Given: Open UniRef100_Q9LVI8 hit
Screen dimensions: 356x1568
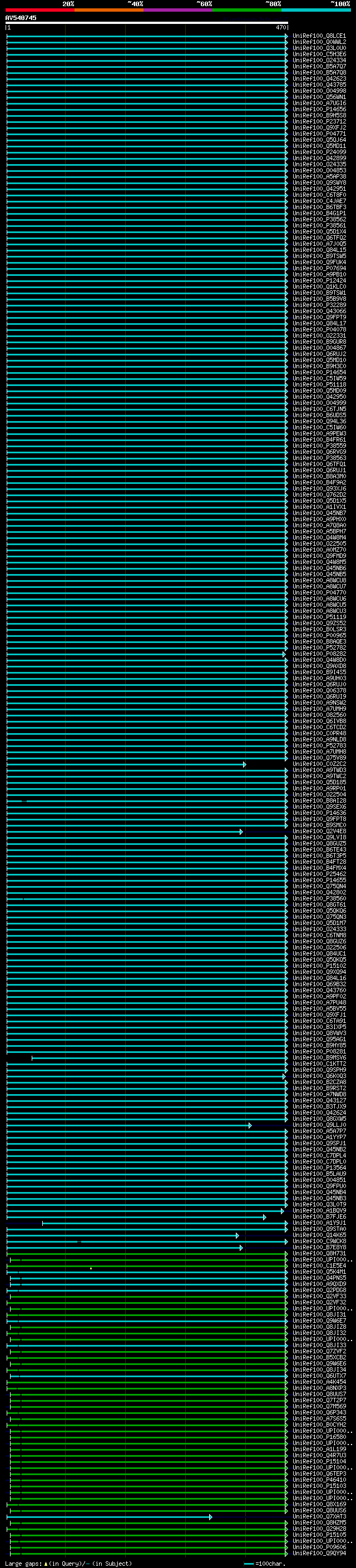Looking at the screenshot, I should pyautogui.click(x=319, y=837).
